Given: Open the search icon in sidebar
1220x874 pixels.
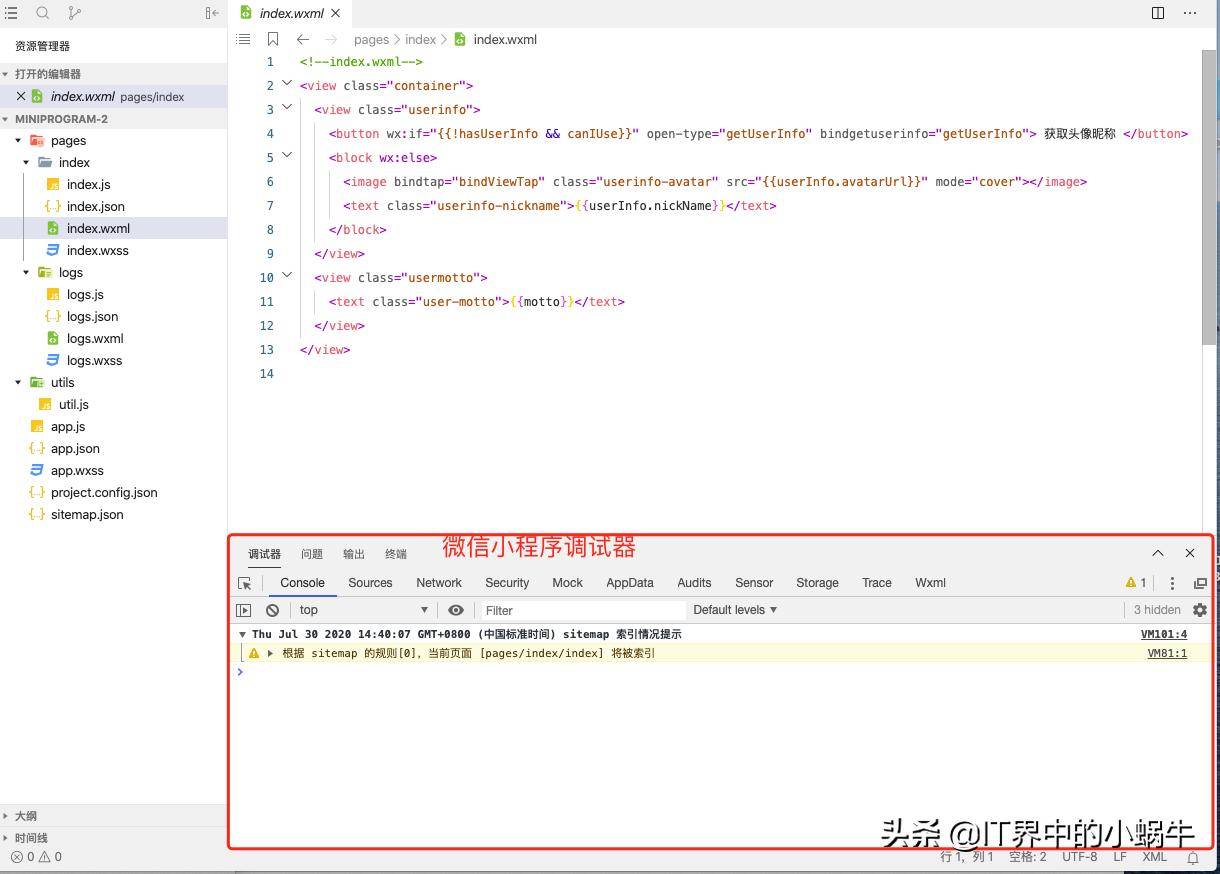Looking at the screenshot, I should [42, 13].
